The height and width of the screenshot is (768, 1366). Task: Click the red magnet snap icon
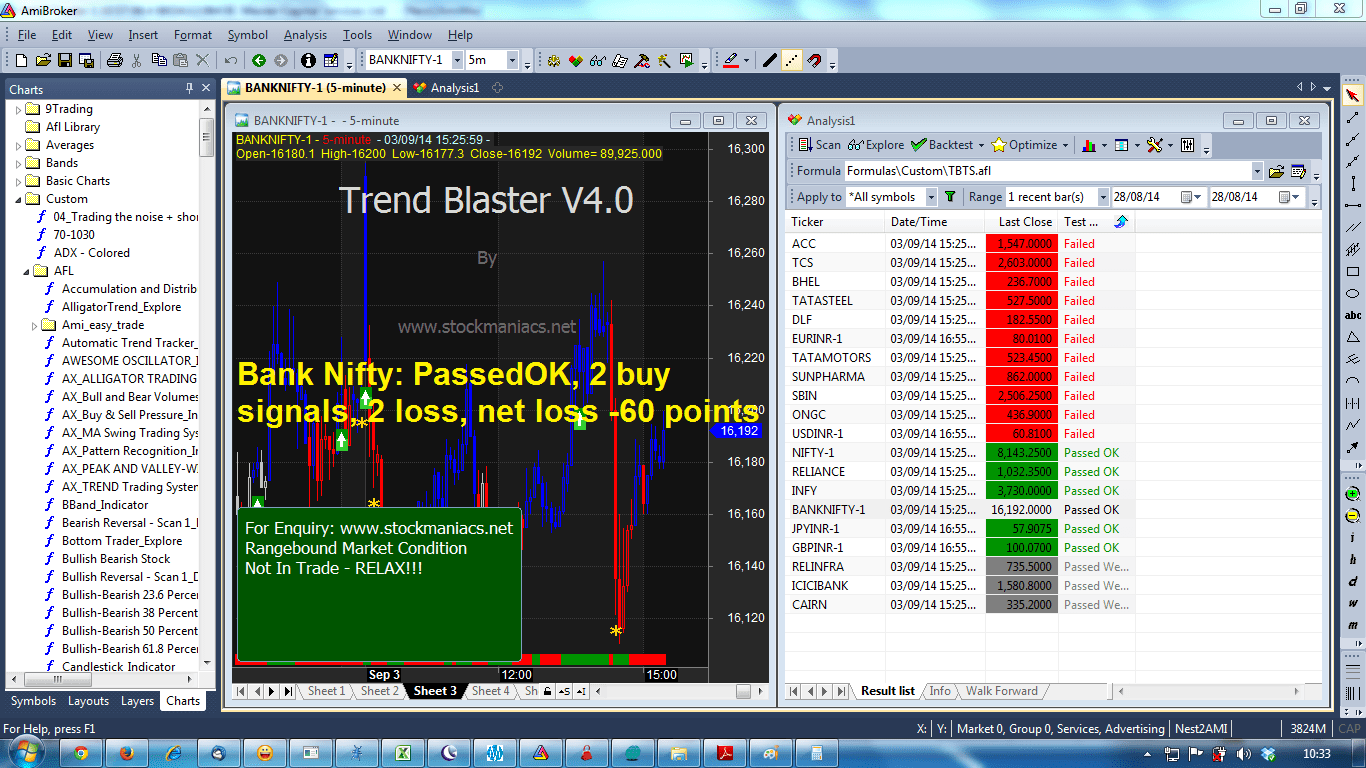click(x=814, y=60)
